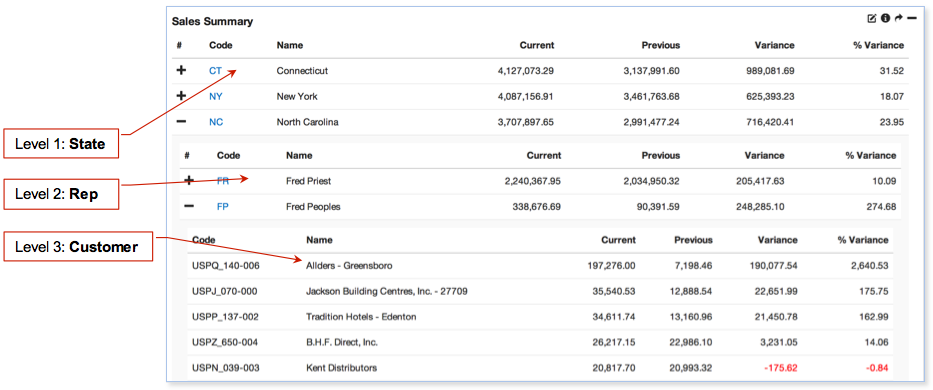The height and width of the screenshot is (390, 933).
Task: Click customer code USPJ_070-000
Action: tap(226, 291)
